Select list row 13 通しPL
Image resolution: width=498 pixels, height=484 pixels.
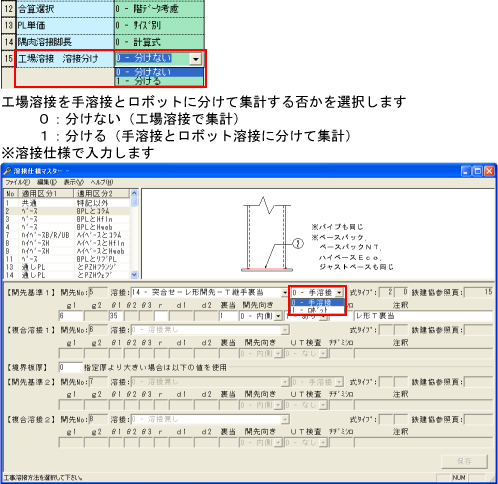click(67, 267)
